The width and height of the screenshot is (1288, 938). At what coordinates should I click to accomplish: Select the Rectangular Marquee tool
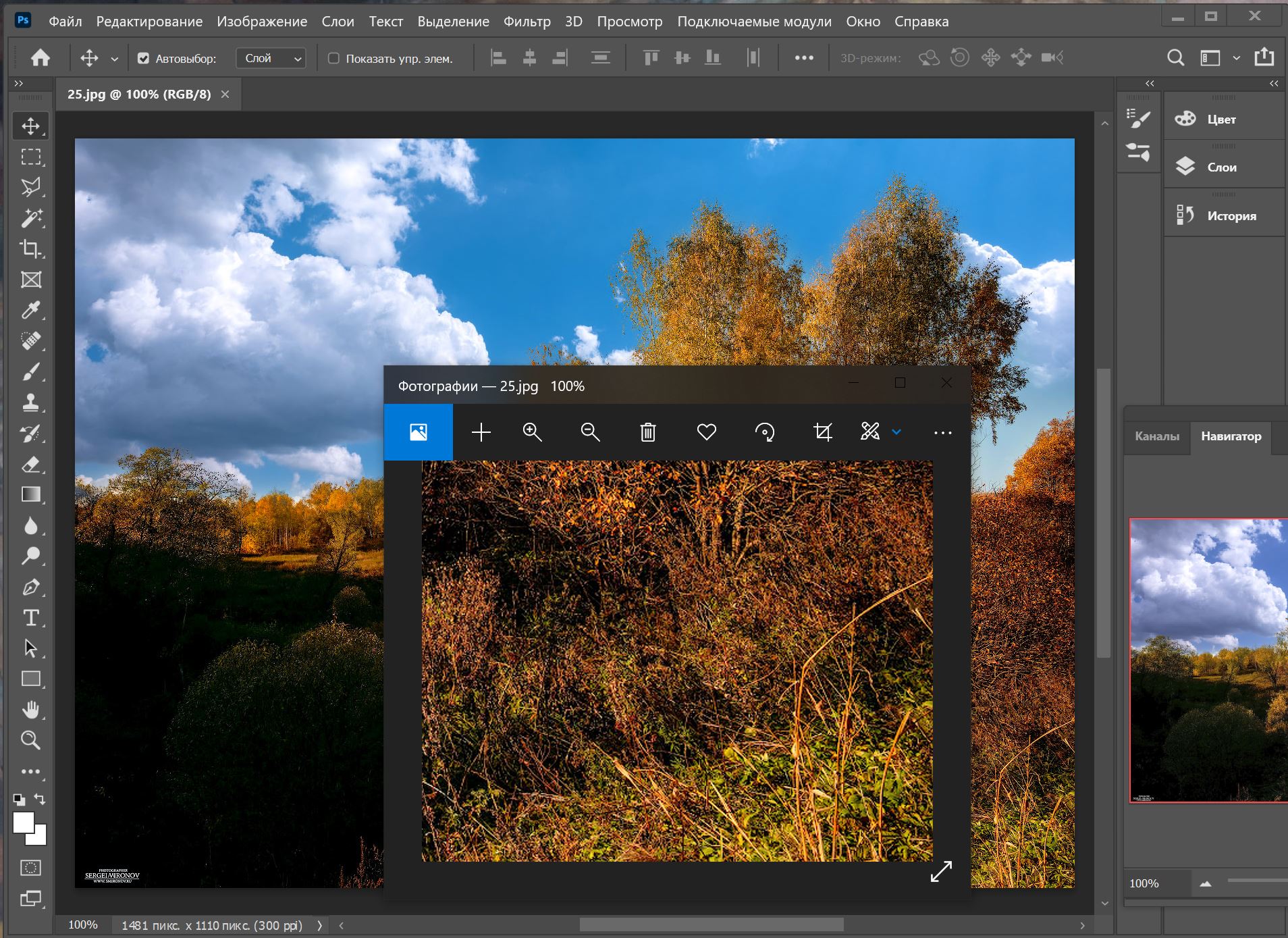[30, 157]
